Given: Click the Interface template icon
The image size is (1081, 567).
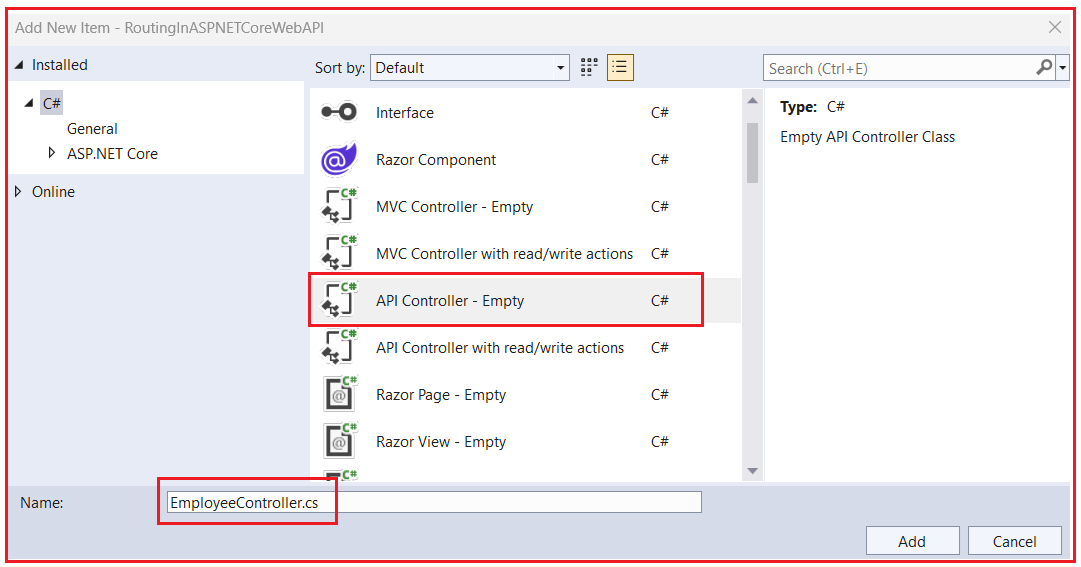Looking at the screenshot, I should click(339, 112).
